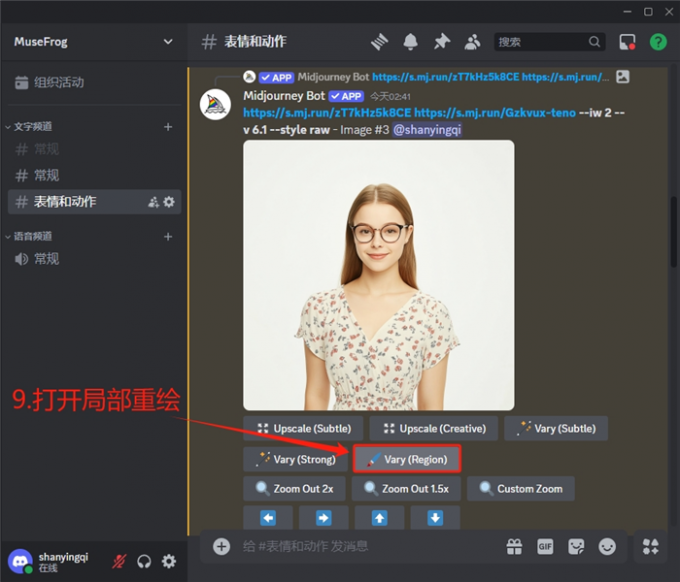The height and width of the screenshot is (582, 680).
Task: Click the shanyingqi user avatar
Action: tap(20, 561)
